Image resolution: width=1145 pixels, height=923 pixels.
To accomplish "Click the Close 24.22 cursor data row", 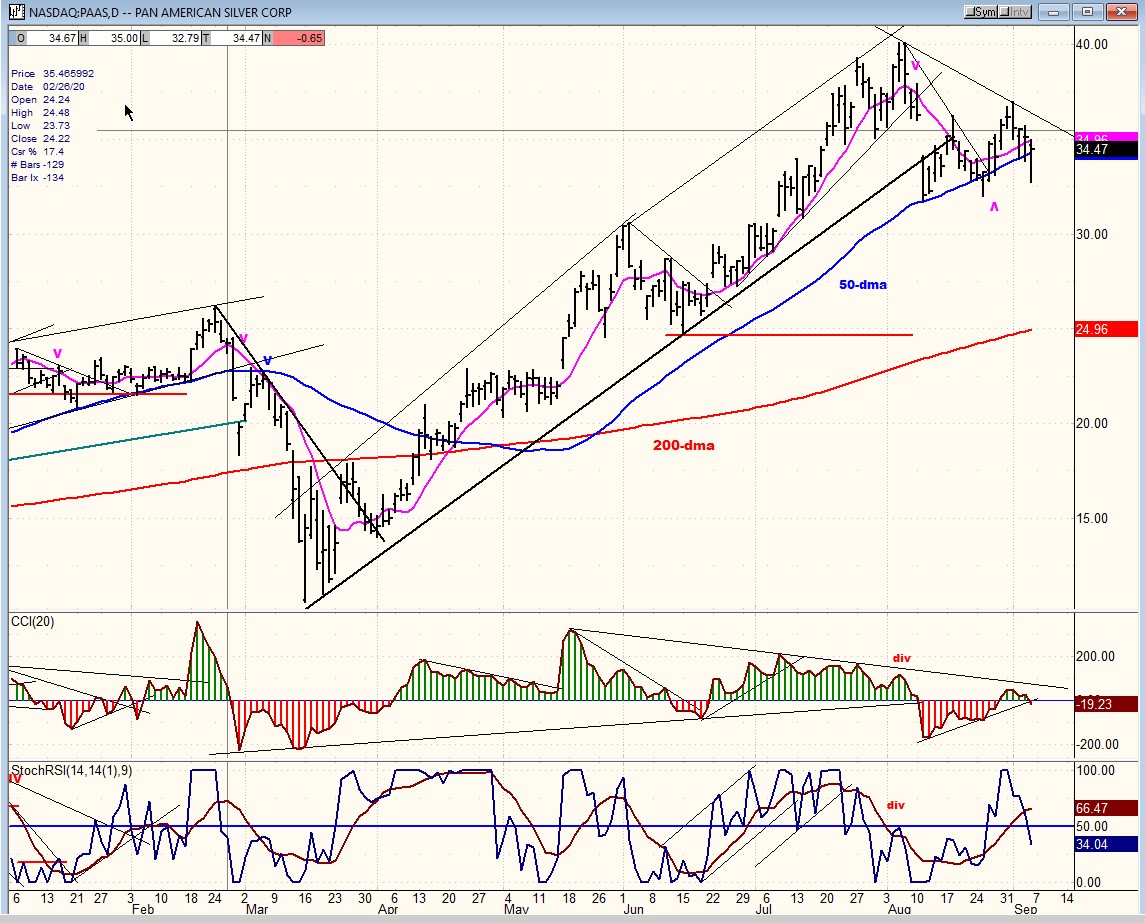I will click(41, 139).
